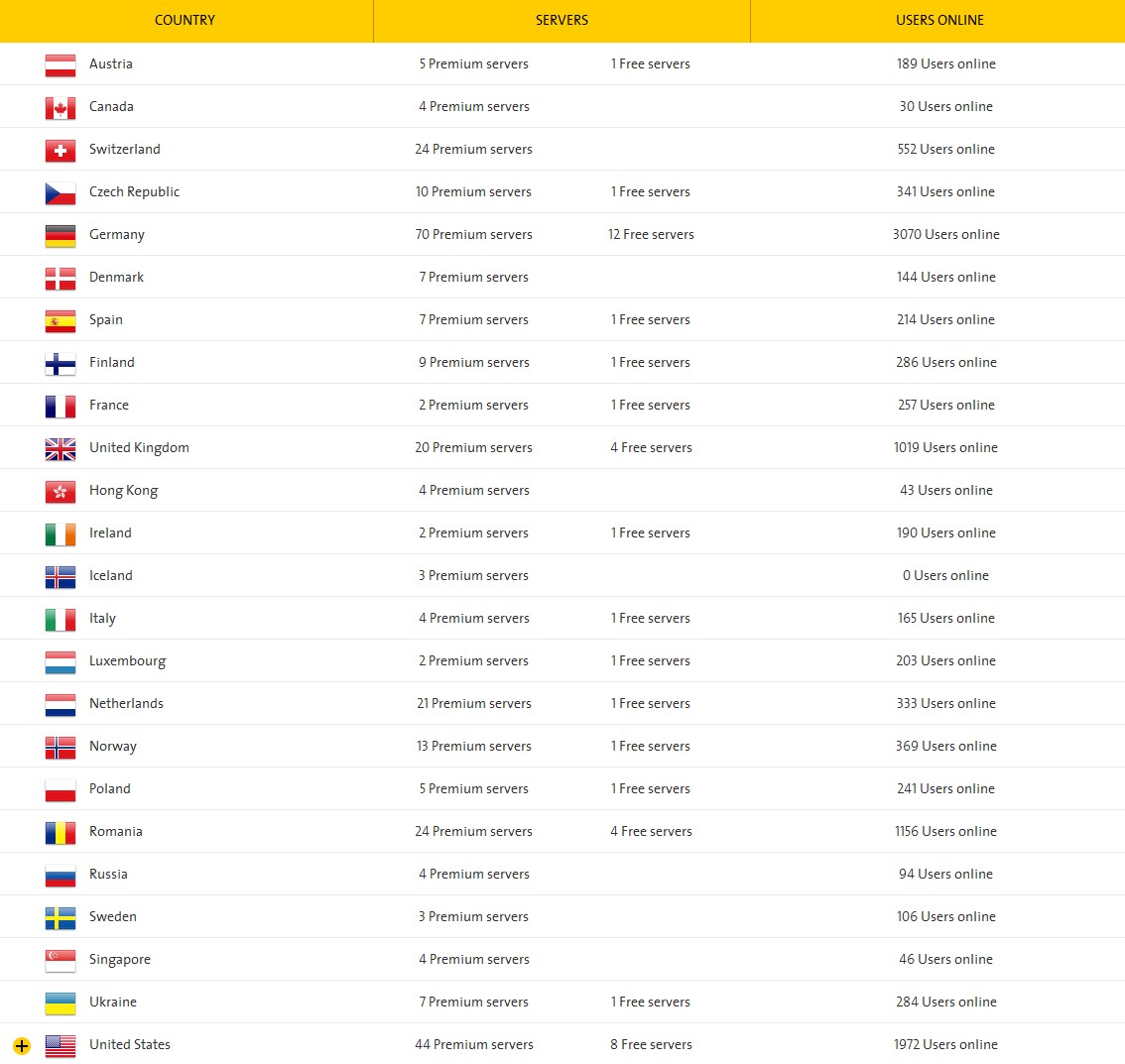
Task: Click the Austria flag icon
Action: coord(61,65)
